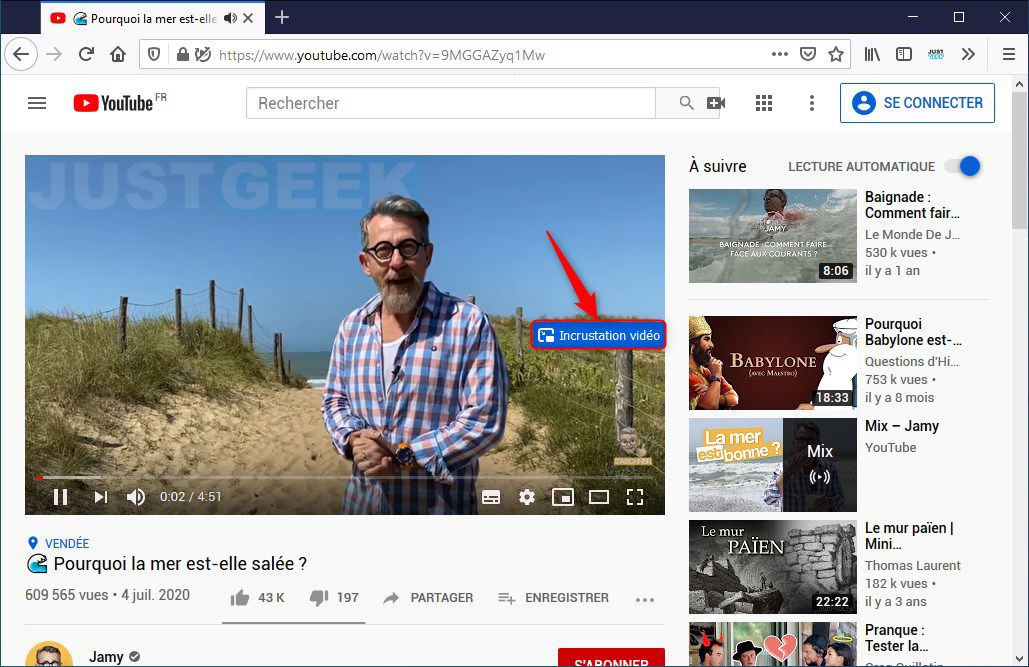Open page actions three-dot menu in address bar
This screenshot has width=1029, height=667.
(780, 54)
